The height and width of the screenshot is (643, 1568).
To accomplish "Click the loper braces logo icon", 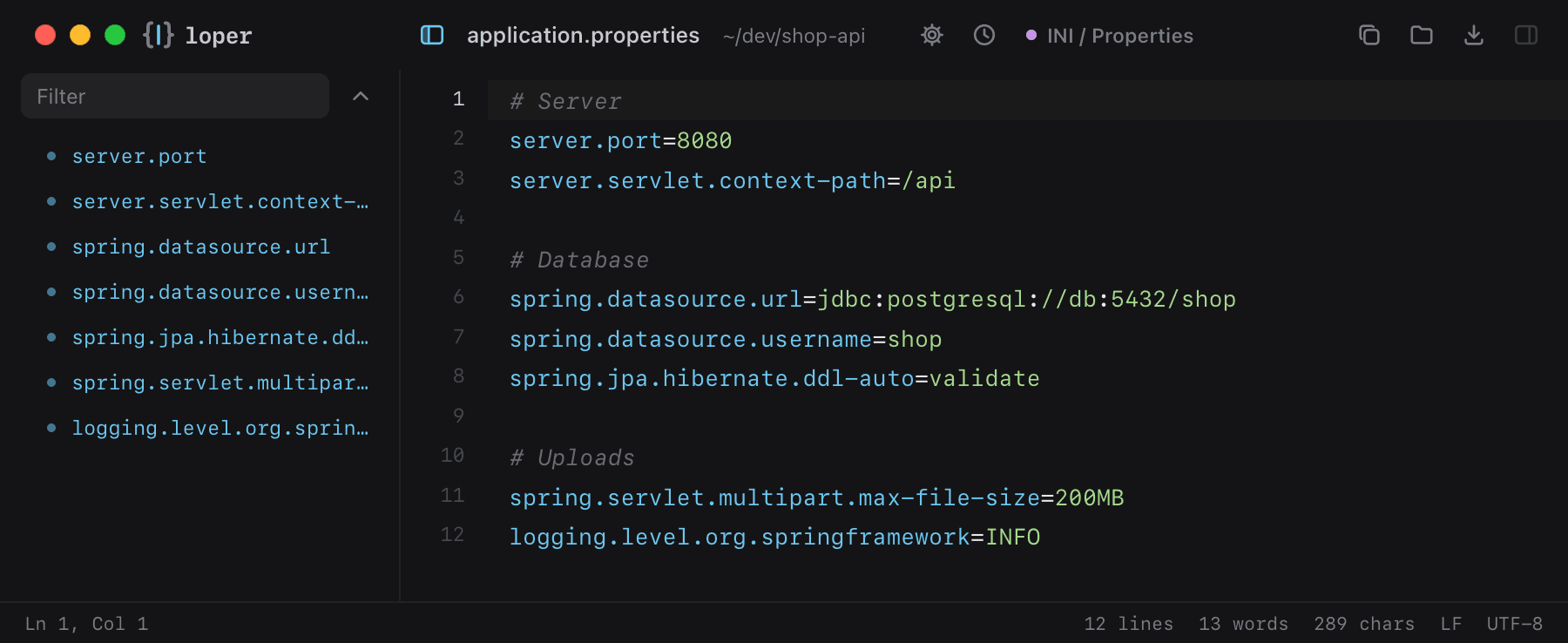I will point(159,35).
